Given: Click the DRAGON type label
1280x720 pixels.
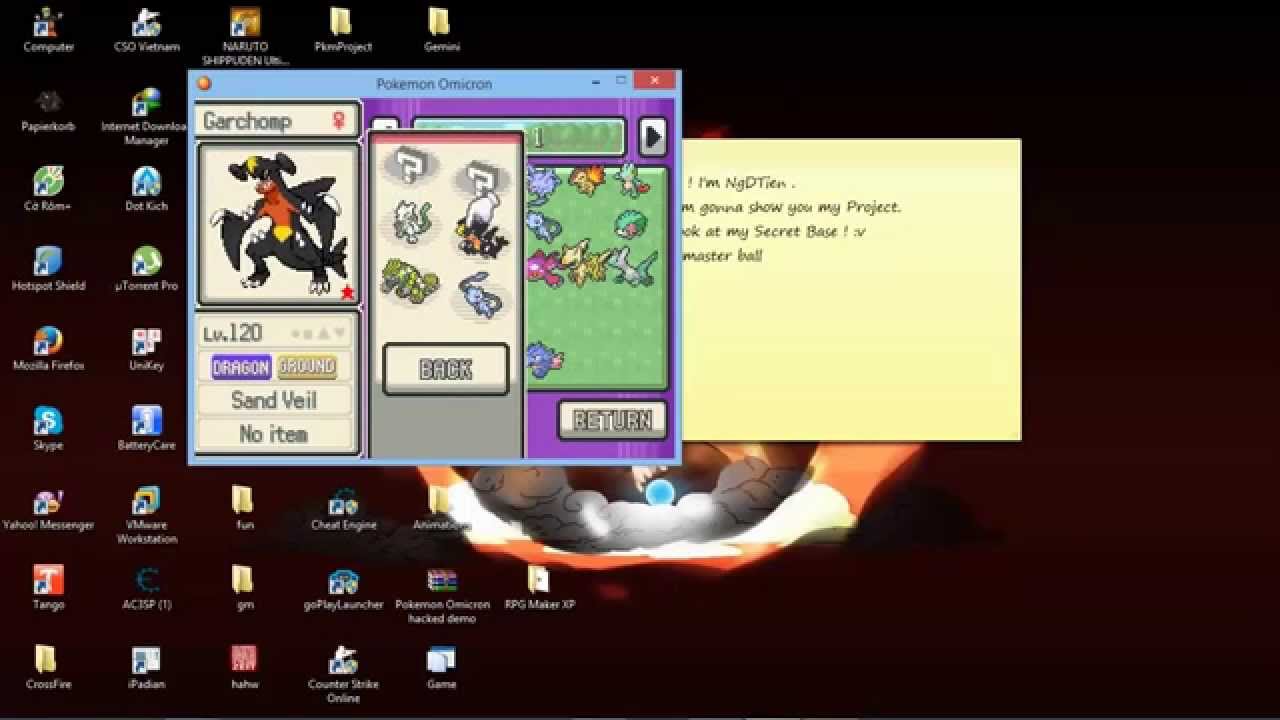Looking at the screenshot, I should pos(241,366).
